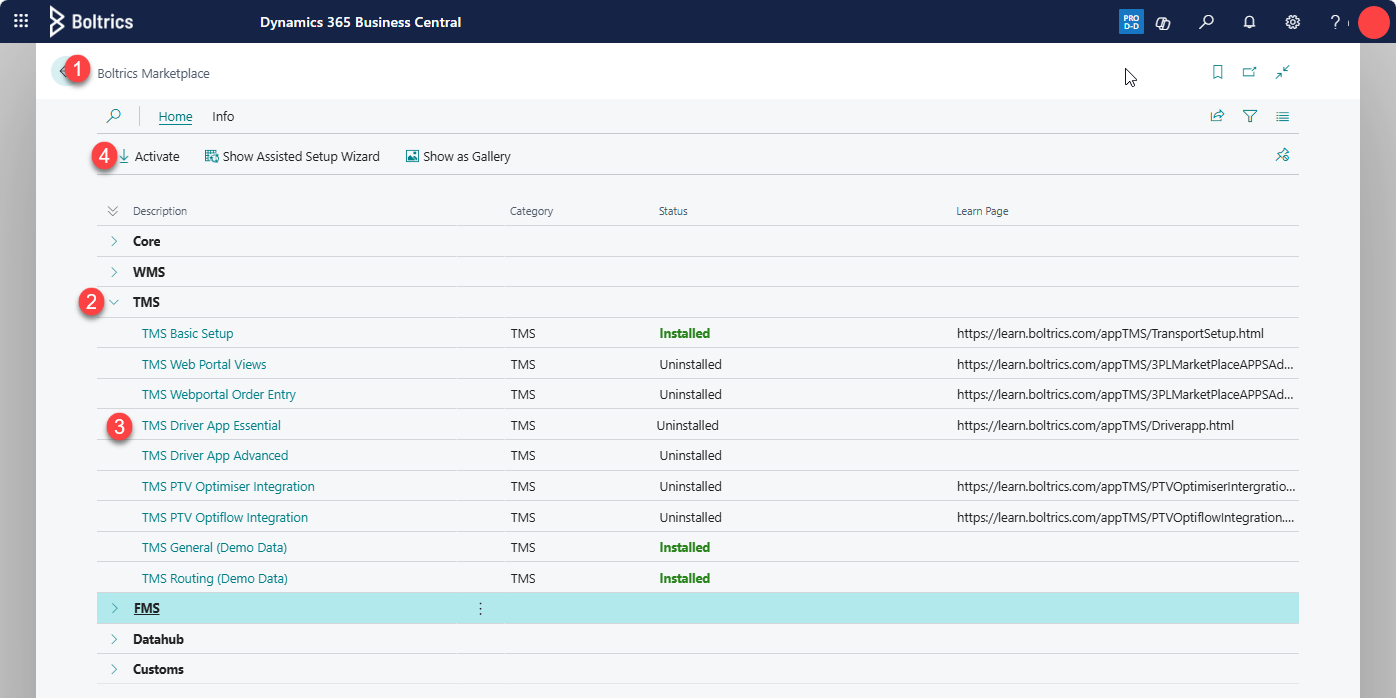Screen dimensions: 1396x698
Task: Open the help question mark
Action: click(x=1335, y=22)
